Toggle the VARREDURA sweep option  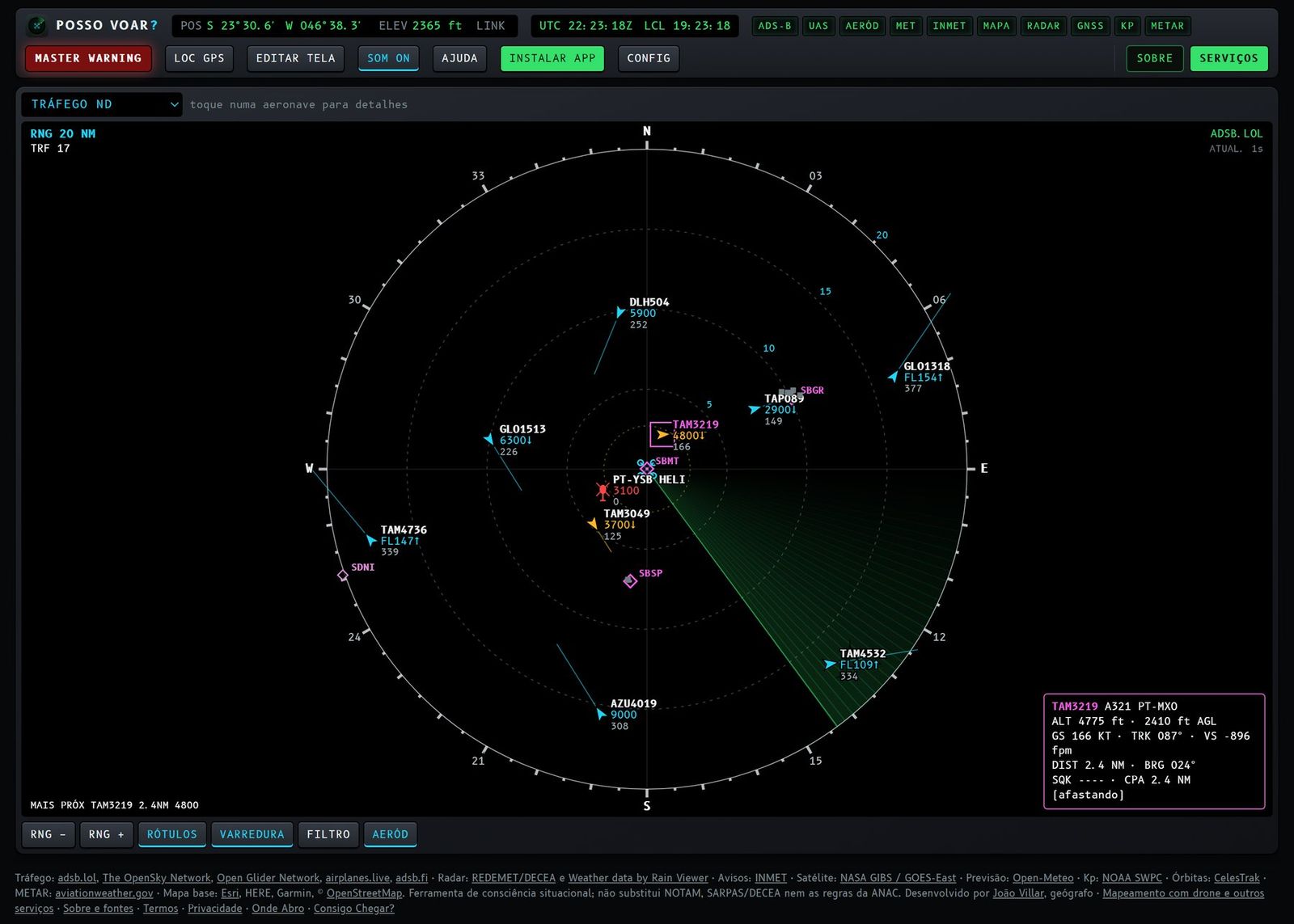[252, 834]
